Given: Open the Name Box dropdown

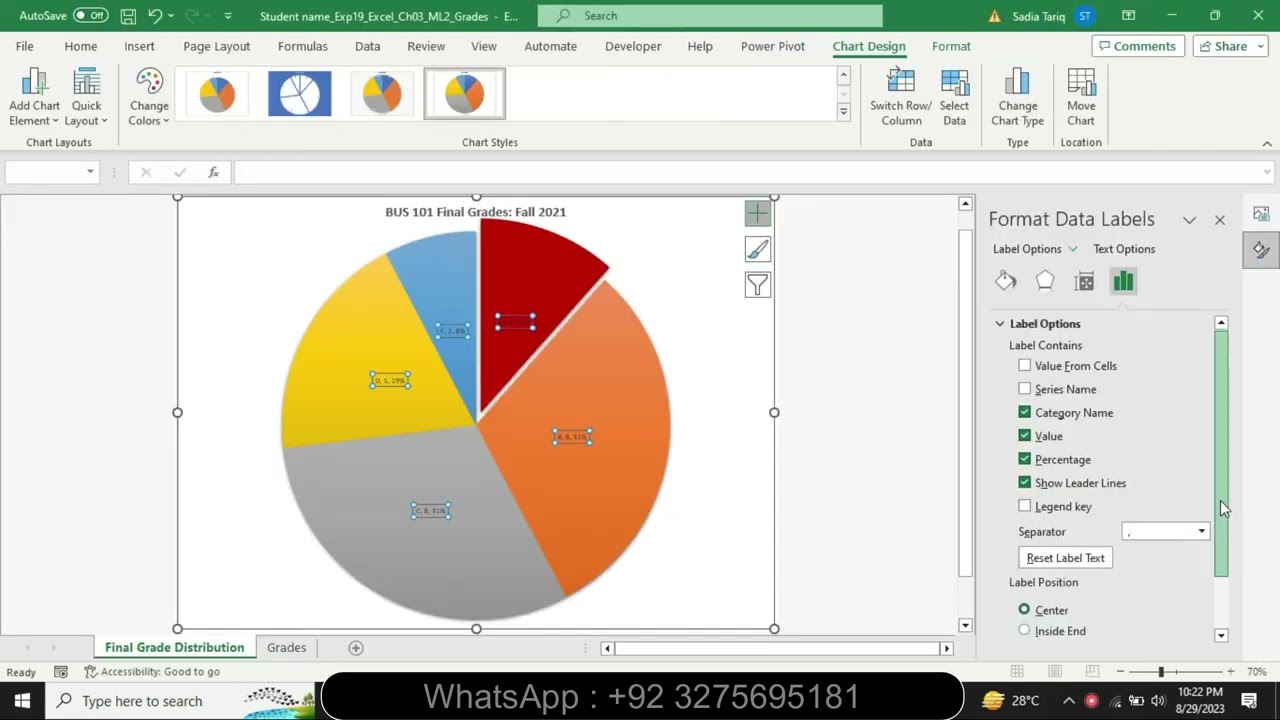Looking at the screenshot, I should point(90,172).
